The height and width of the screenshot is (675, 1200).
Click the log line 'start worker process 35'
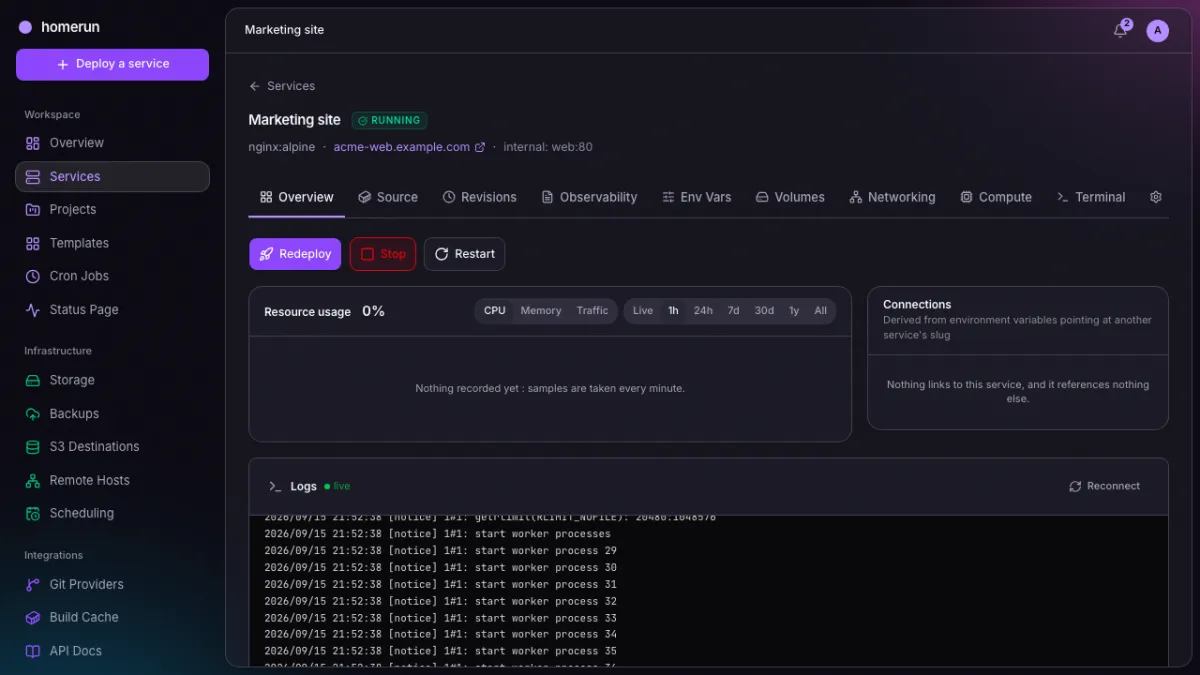click(x=440, y=651)
